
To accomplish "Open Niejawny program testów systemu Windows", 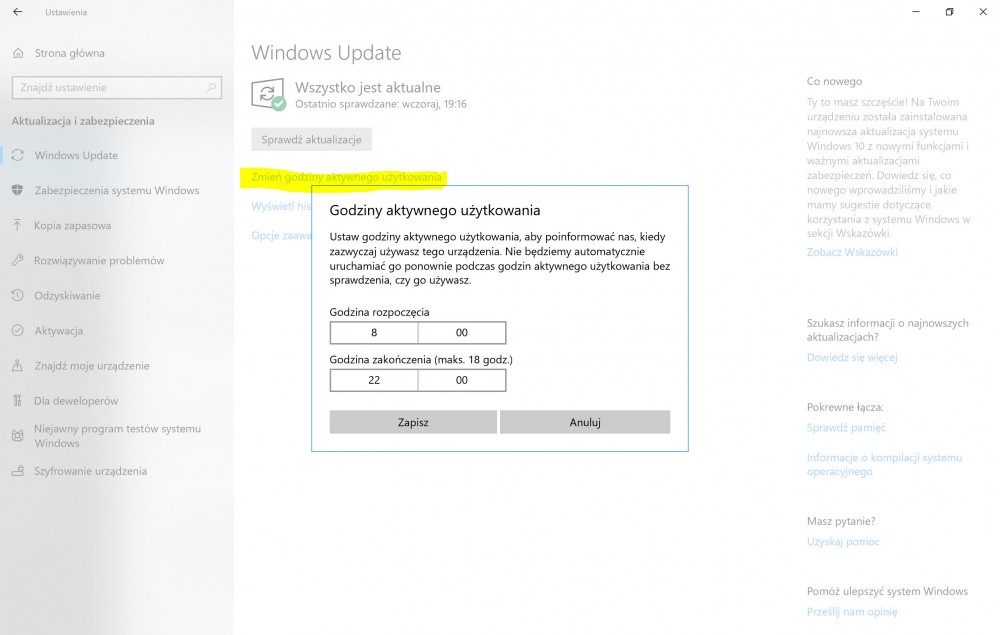I will (x=117, y=436).
